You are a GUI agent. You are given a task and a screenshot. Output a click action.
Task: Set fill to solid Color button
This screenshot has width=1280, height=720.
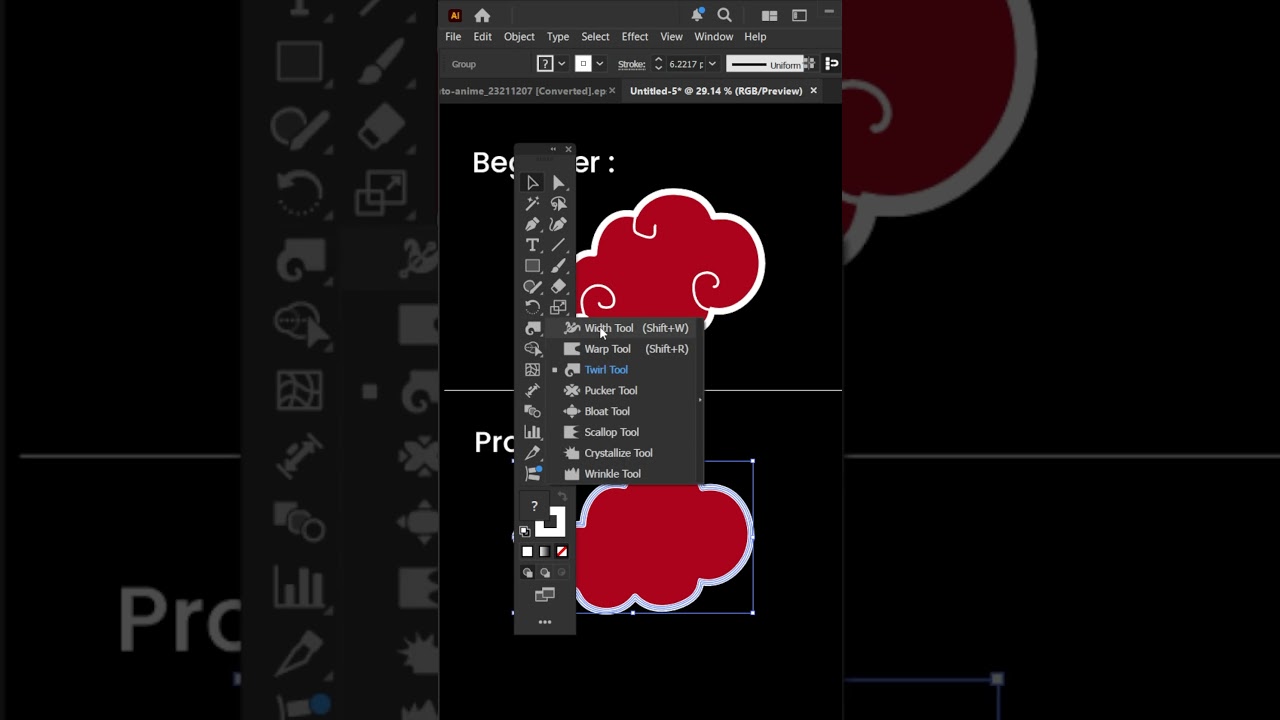[528, 552]
